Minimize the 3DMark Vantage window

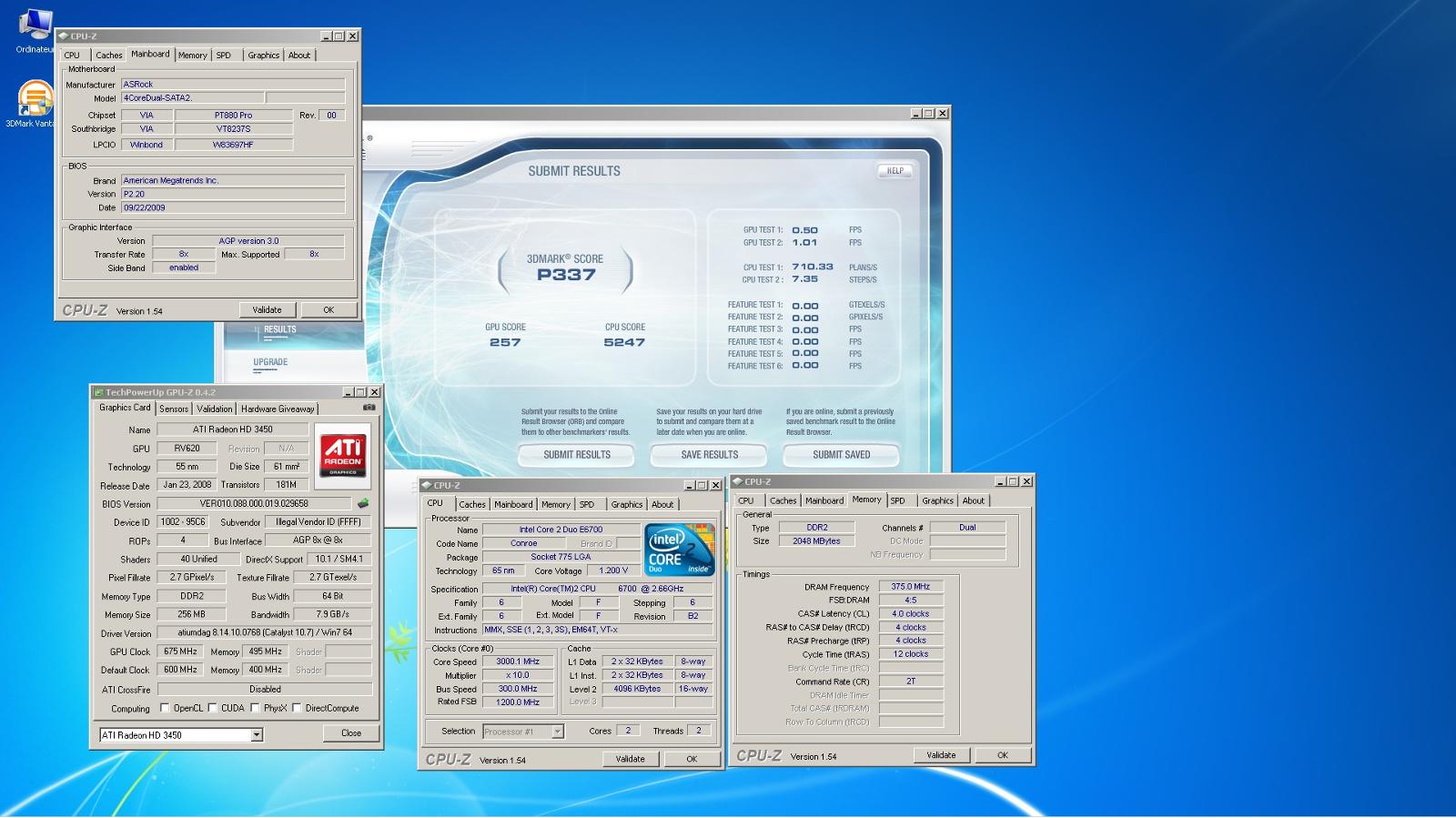tap(915, 114)
